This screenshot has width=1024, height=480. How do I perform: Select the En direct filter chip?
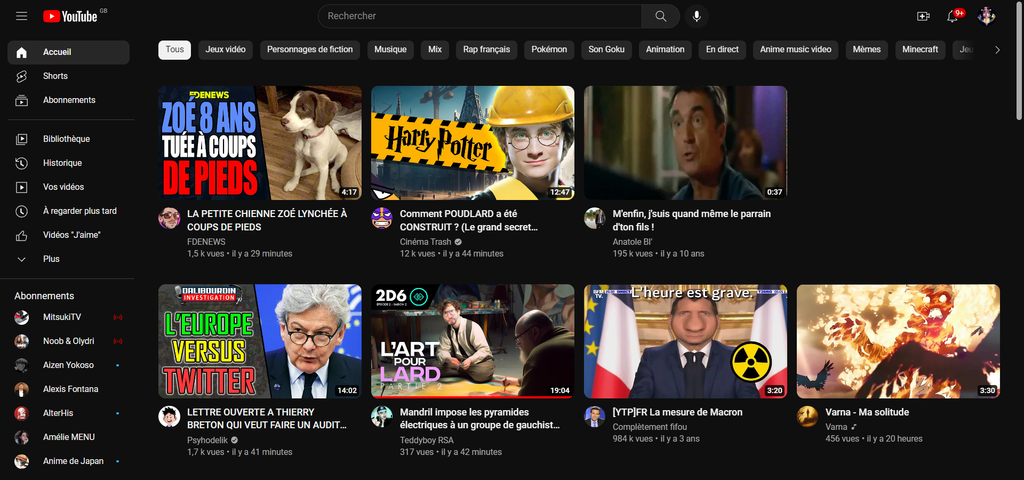pyautogui.click(x=722, y=49)
